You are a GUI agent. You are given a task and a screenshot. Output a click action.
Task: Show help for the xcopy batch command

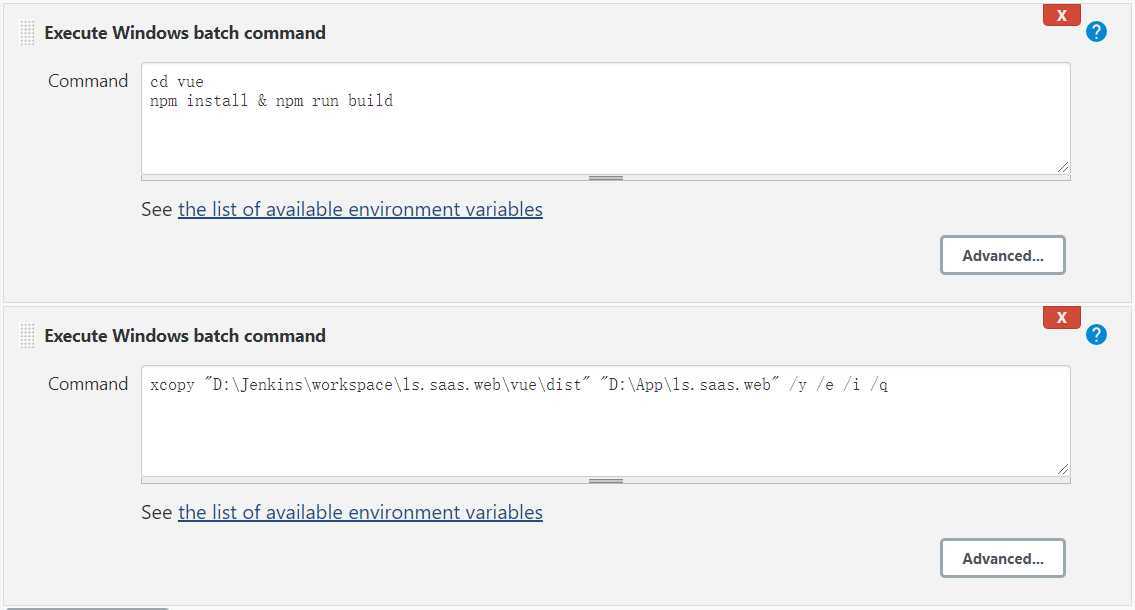pyautogui.click(x=1096, y=334)
